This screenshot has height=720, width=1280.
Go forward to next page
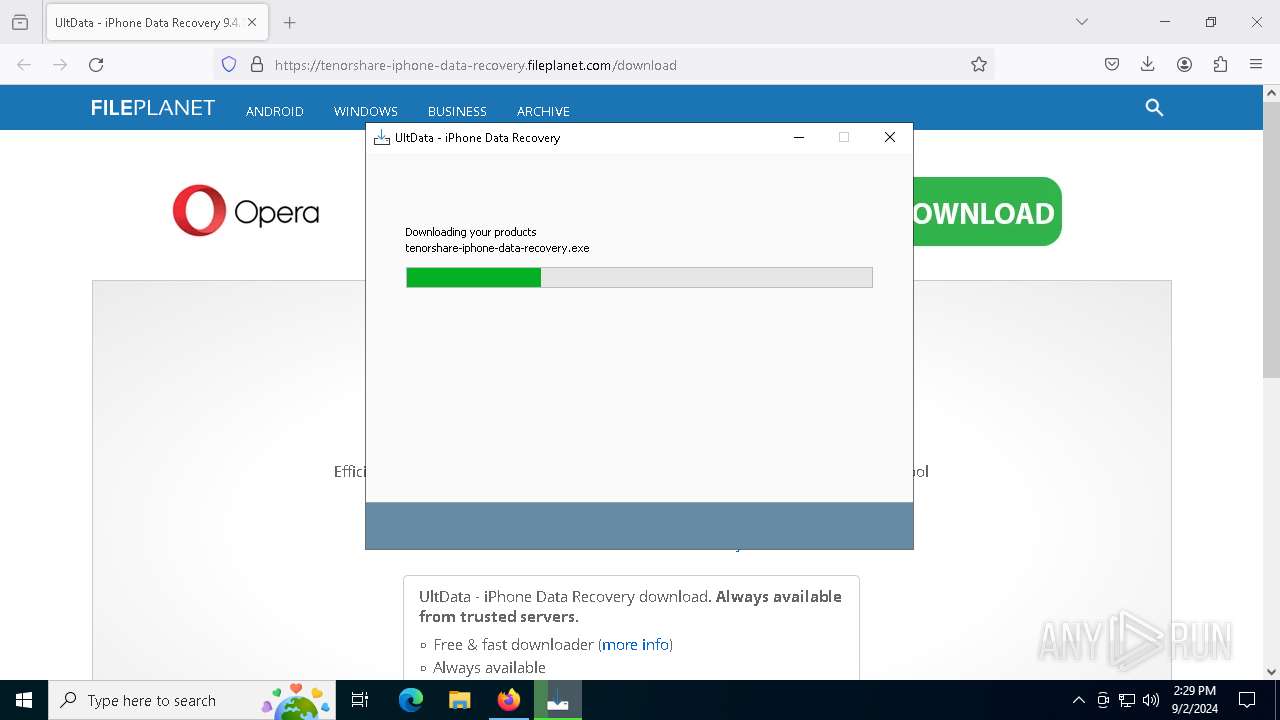[x=60, y=65]
